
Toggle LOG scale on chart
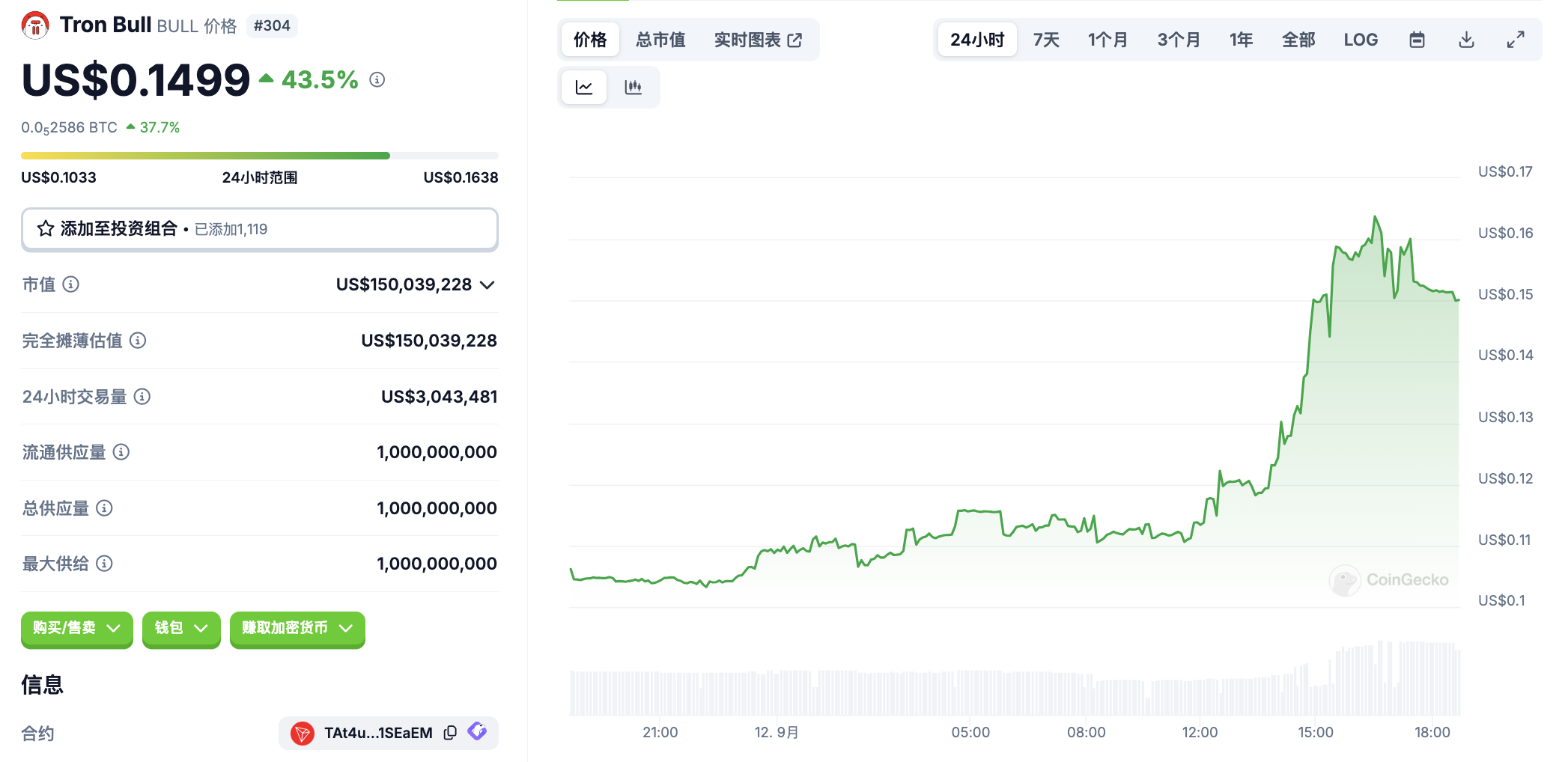click(1360, 40)
